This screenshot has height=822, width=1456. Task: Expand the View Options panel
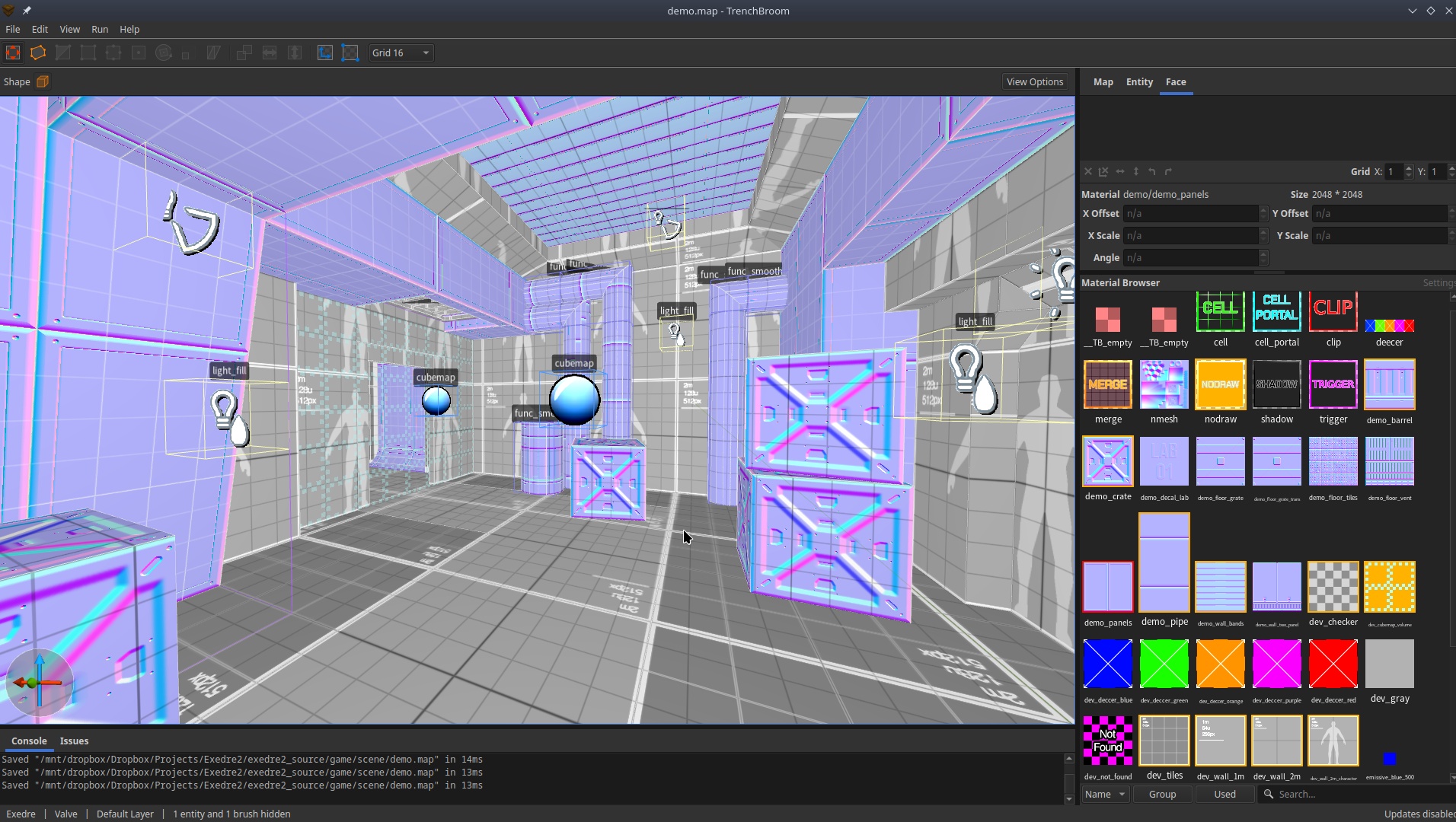click(x=1034, y=81)
